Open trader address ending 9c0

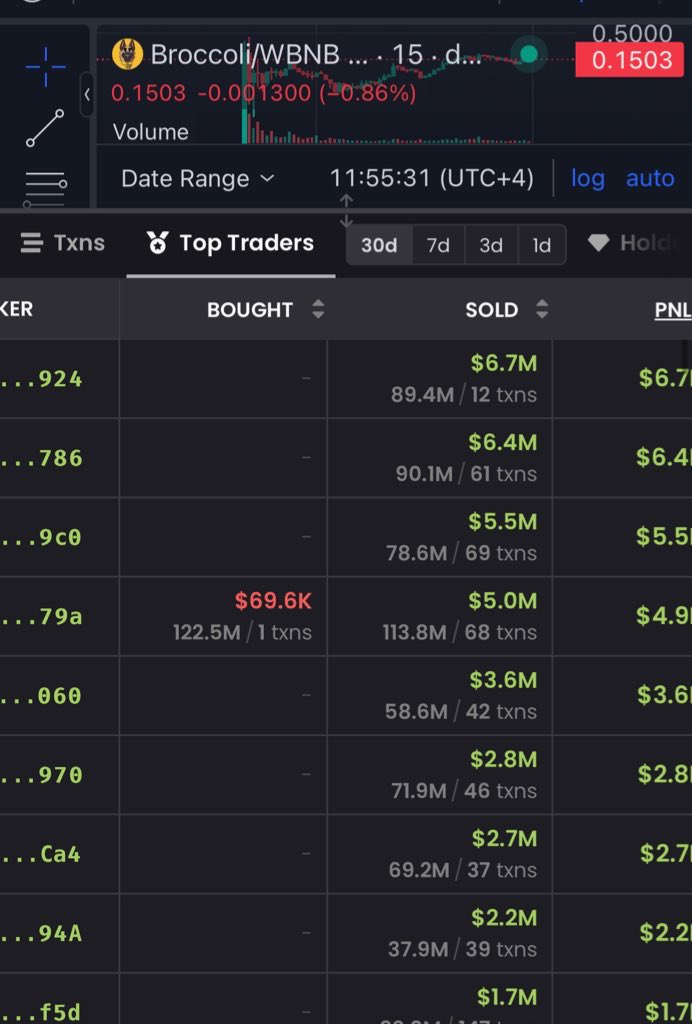pyautogui.click(x=41, y=537)
